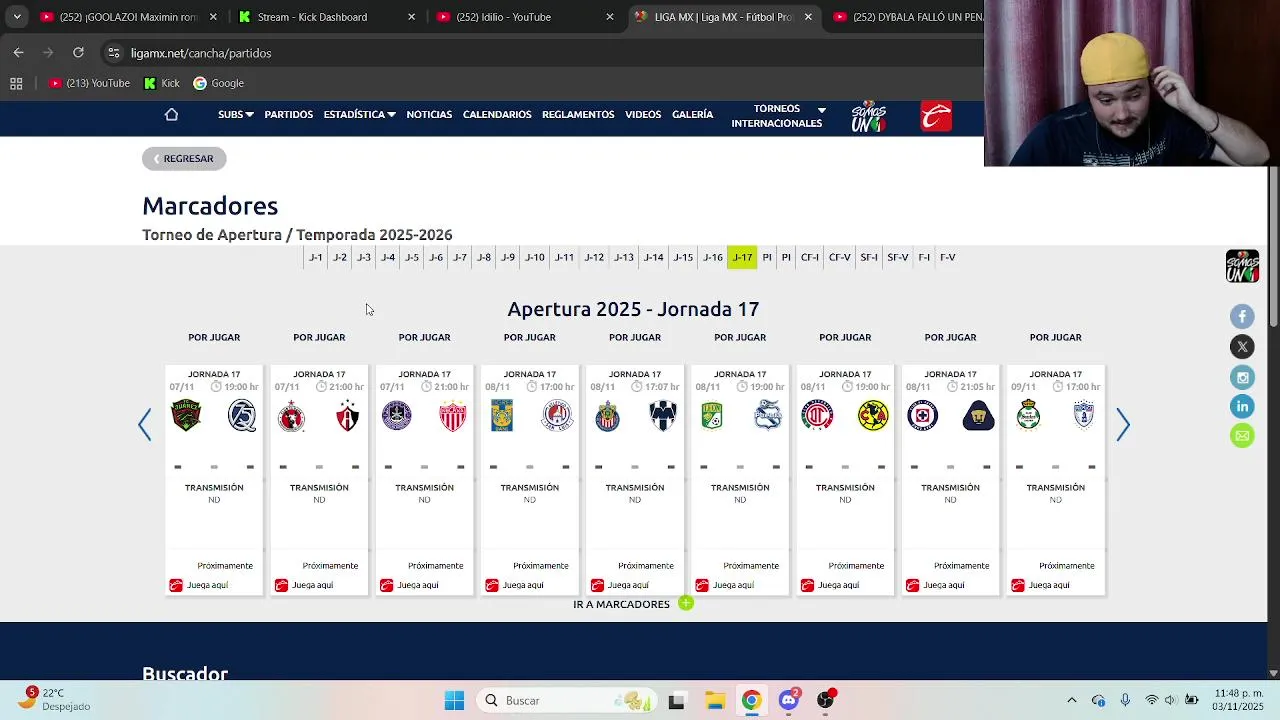The width and height of the screenshot is (1280, 720).
Task: Reload the page in Chrome
Action: pos(78,53)
